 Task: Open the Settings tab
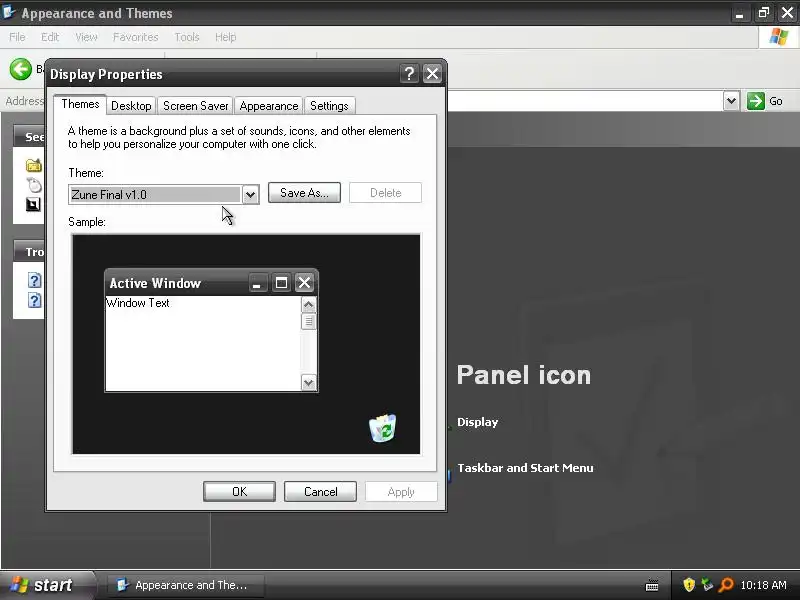point(329,106)
